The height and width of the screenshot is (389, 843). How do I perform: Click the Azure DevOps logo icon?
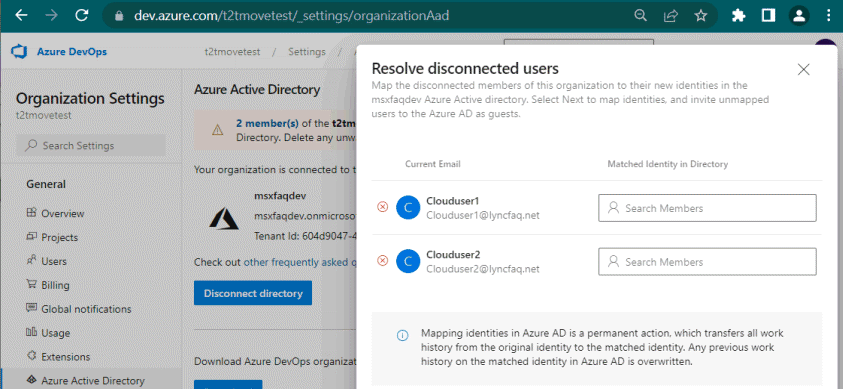[x=19, y=52]
